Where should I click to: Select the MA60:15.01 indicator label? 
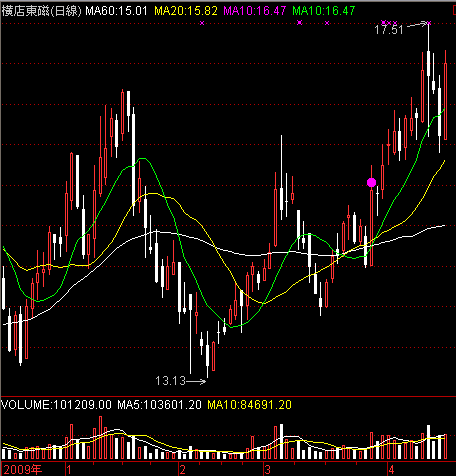pyautogui.click(x=116, y=11)
